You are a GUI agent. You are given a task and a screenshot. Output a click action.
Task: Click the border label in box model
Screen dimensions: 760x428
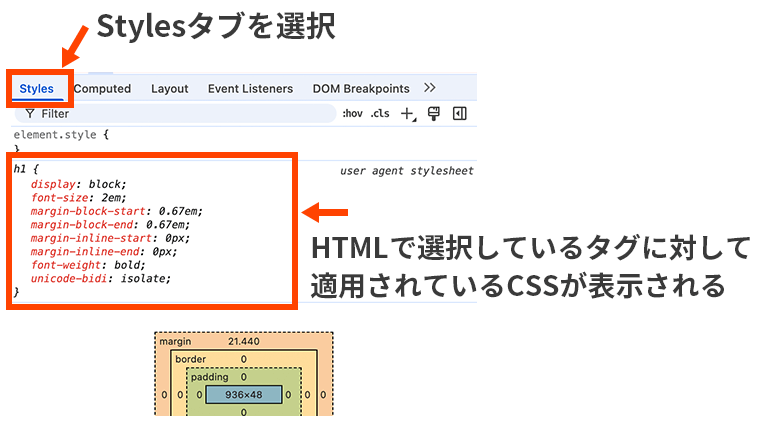[x=190, y=359]
